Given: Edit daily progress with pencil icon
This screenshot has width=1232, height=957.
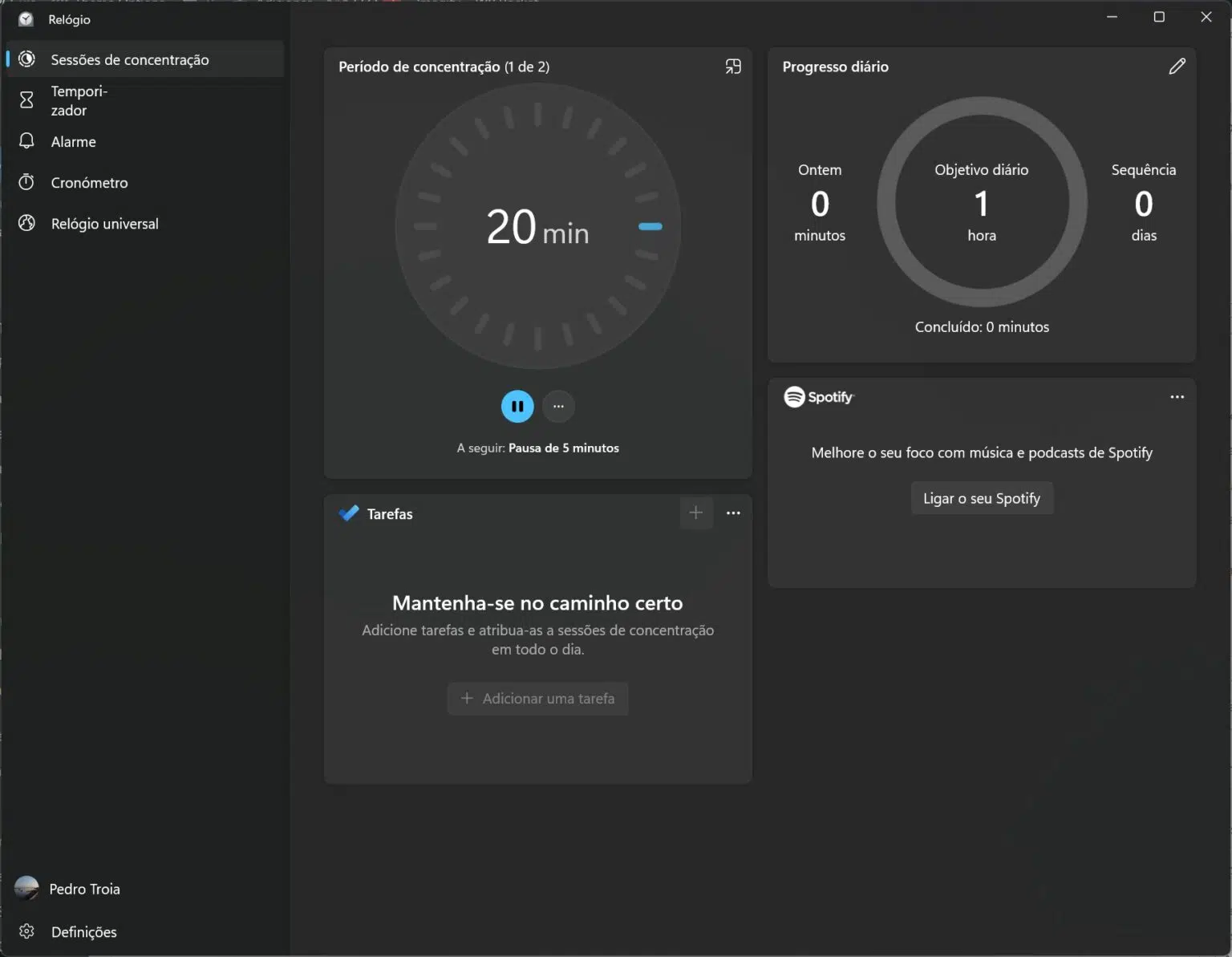Looking at the screenshot, I should point(1177,67).
